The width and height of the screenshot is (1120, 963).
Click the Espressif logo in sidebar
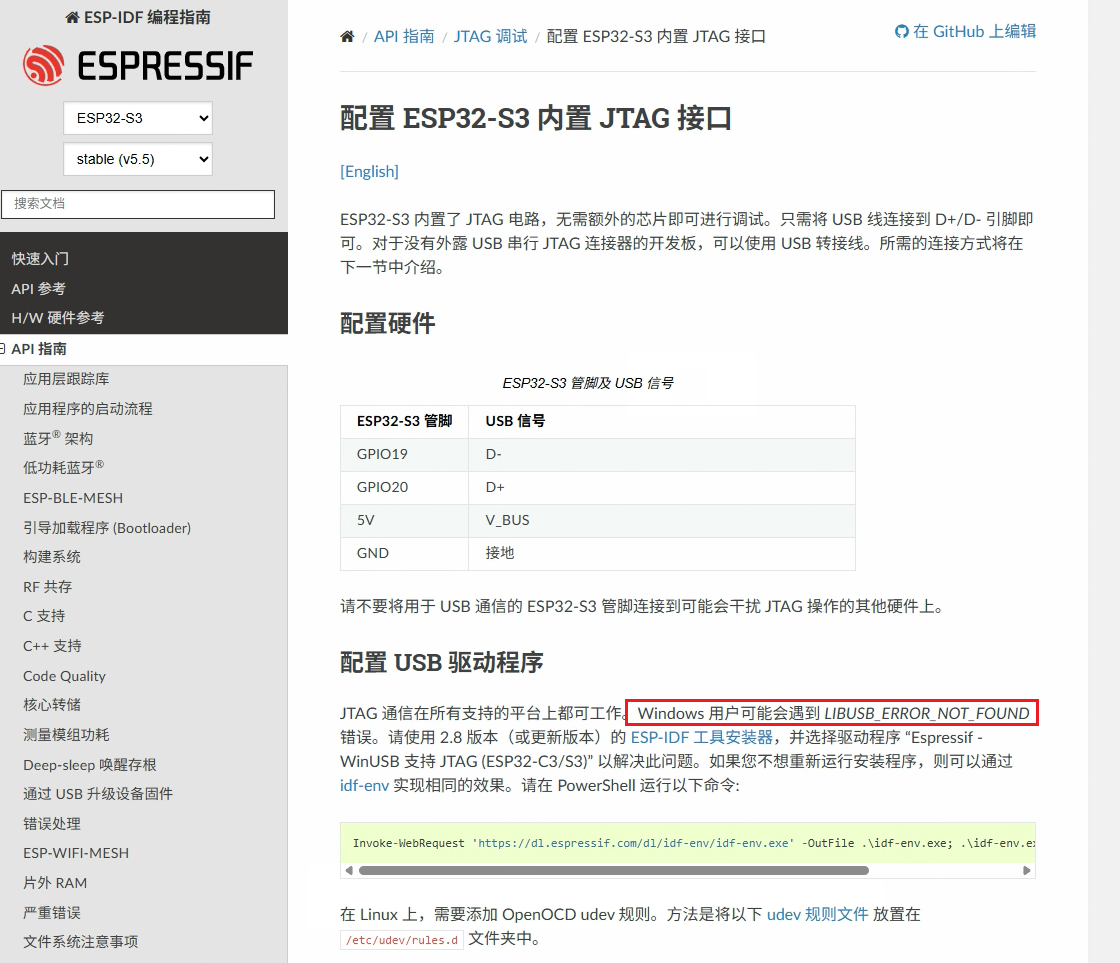pos(138,66)
